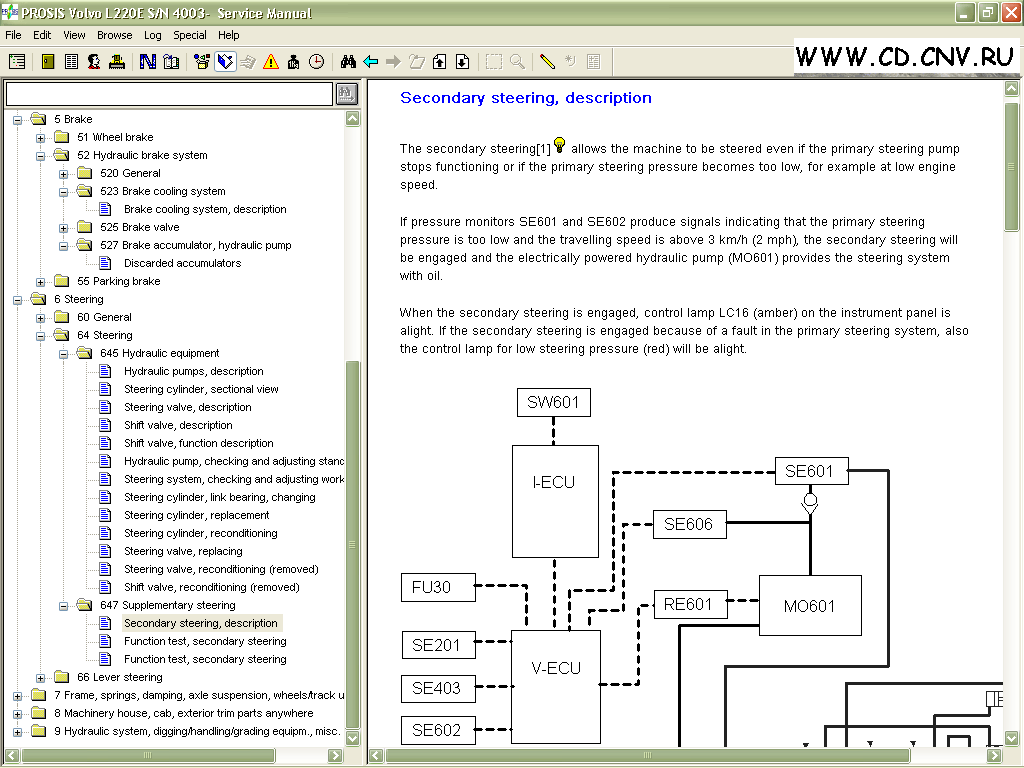1024x768 pixels.
Task: Click the lightbulb note icon in the text
Action: pos(560,144)
